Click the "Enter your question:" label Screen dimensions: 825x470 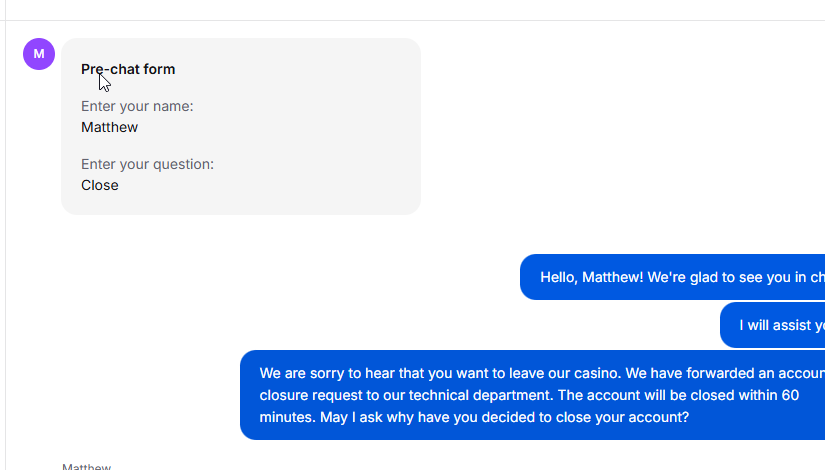(147, 164)
